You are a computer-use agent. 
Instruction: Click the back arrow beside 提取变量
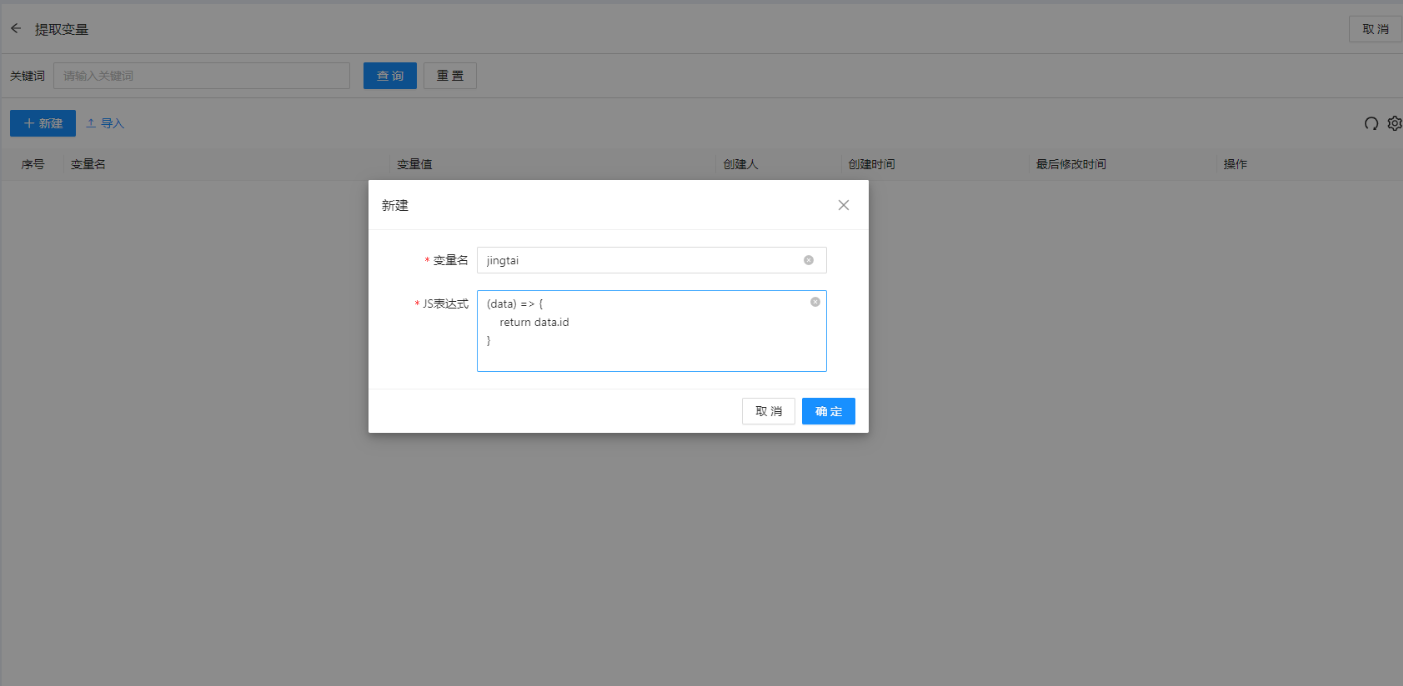(15, 29)
